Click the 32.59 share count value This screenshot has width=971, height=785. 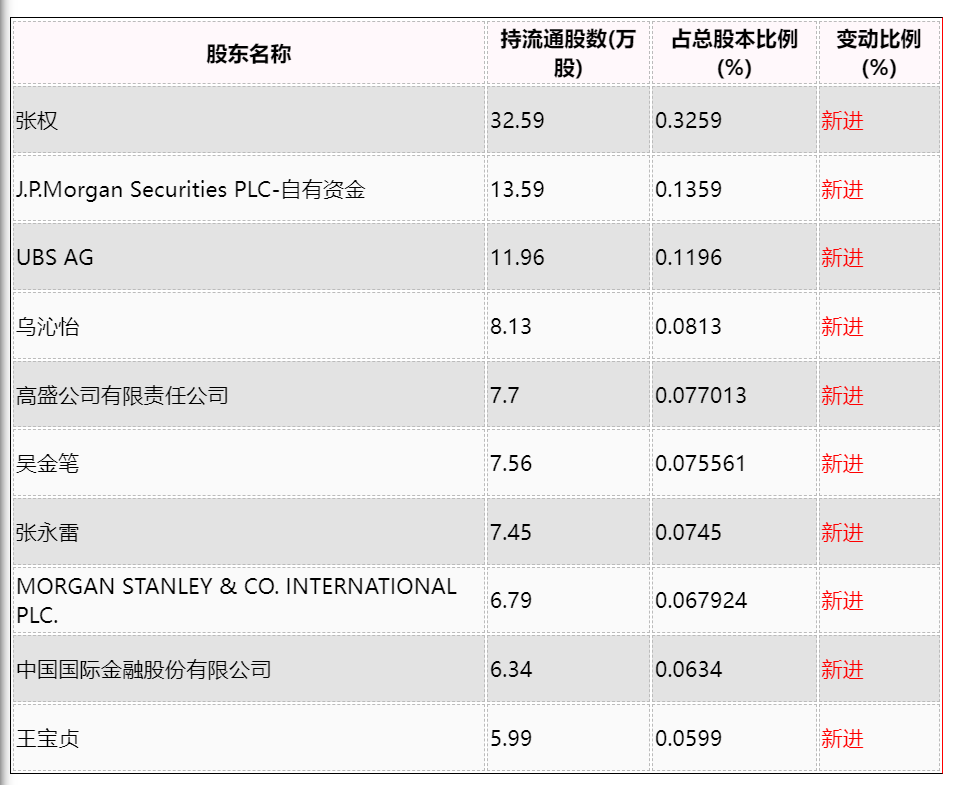517,120
